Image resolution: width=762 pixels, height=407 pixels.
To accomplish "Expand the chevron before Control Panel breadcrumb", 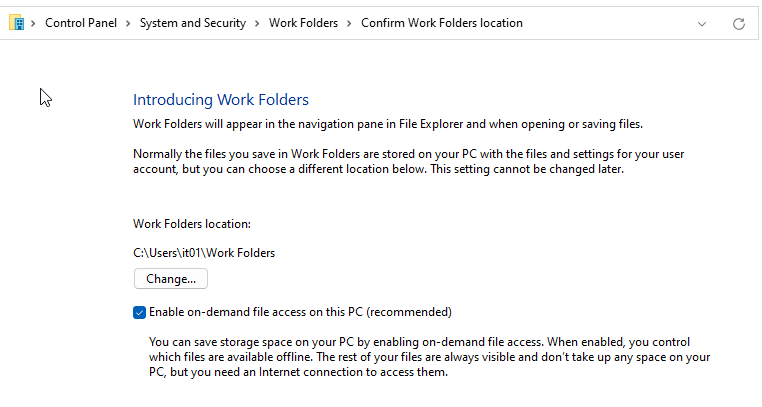I will click(35, 23).
